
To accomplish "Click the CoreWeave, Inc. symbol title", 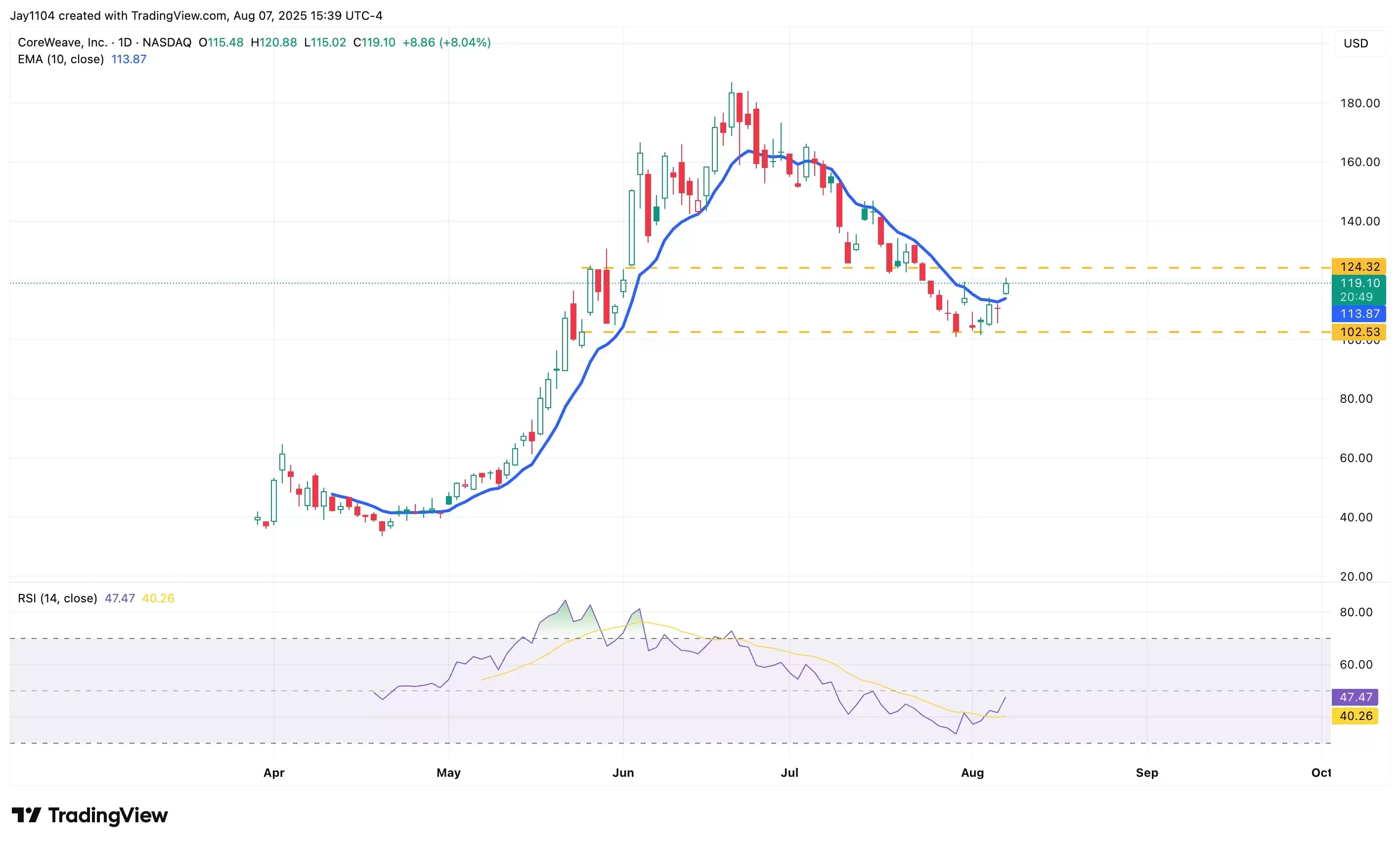I will pos(62,42).
